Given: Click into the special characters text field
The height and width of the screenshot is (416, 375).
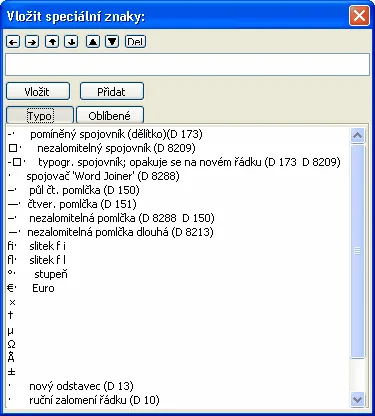Looking at the screenshot, I should click(x=187, y=64).
